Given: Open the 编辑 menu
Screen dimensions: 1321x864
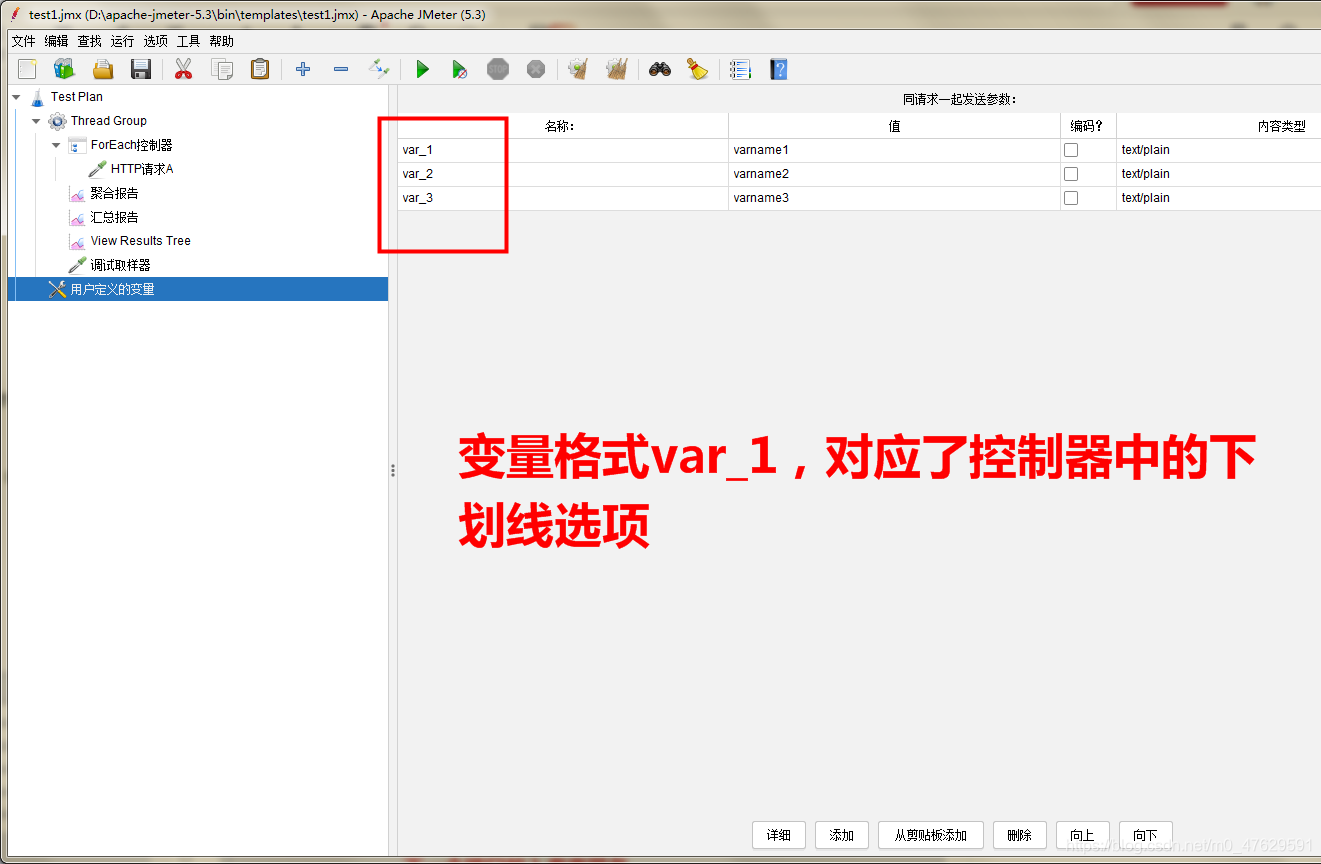Looking at the screenshot, I should point(57,41).
